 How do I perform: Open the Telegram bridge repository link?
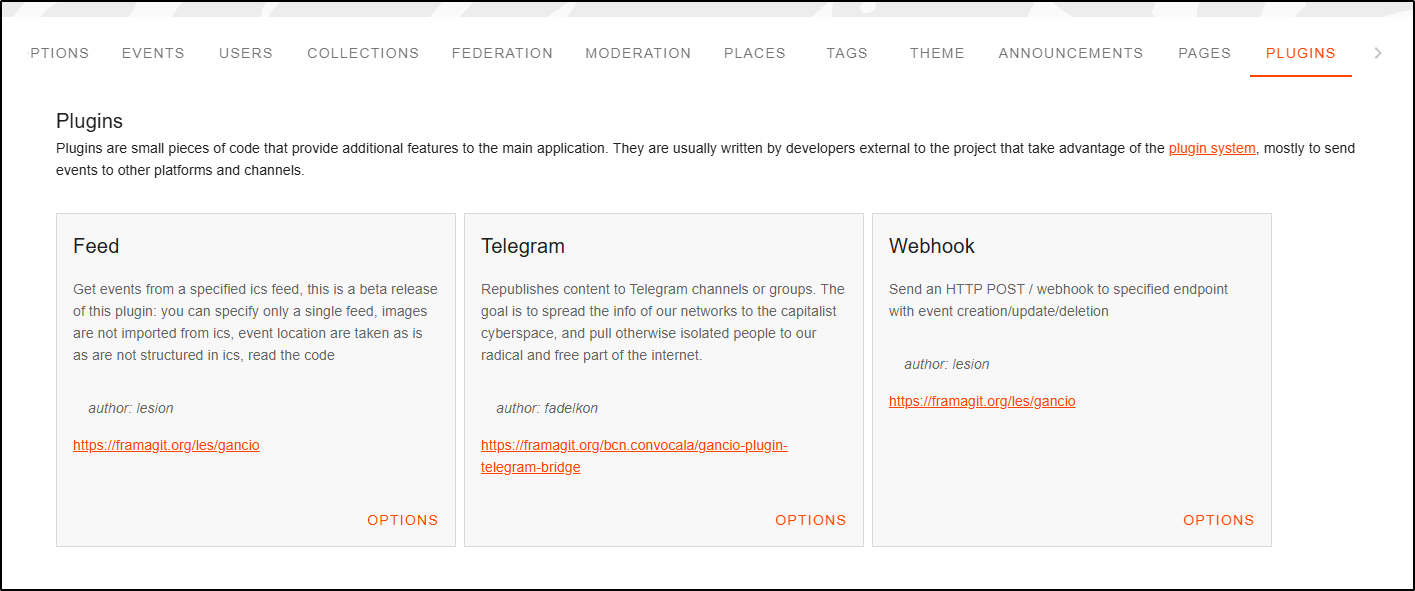pyautogui.click(x=634, y=456)
